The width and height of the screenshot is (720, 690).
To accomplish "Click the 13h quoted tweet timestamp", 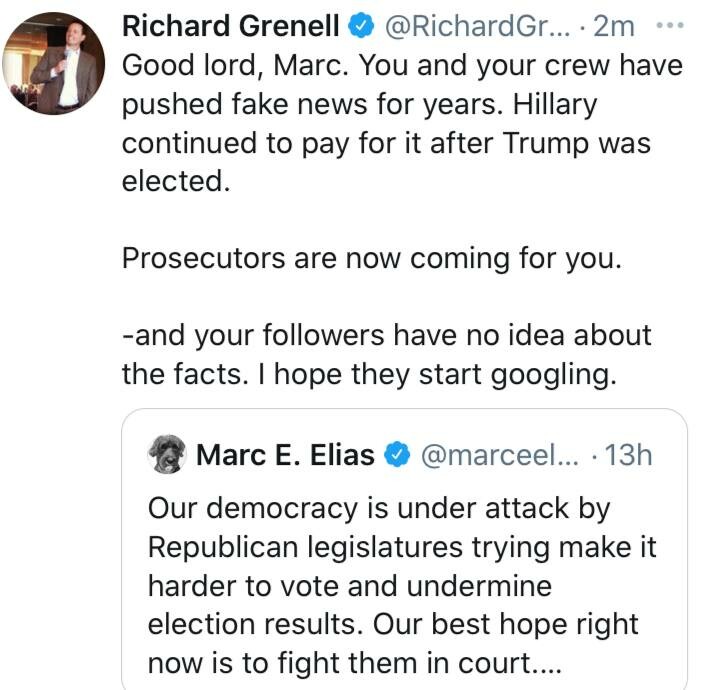I will pyautogui.click(x=628, y=456).
